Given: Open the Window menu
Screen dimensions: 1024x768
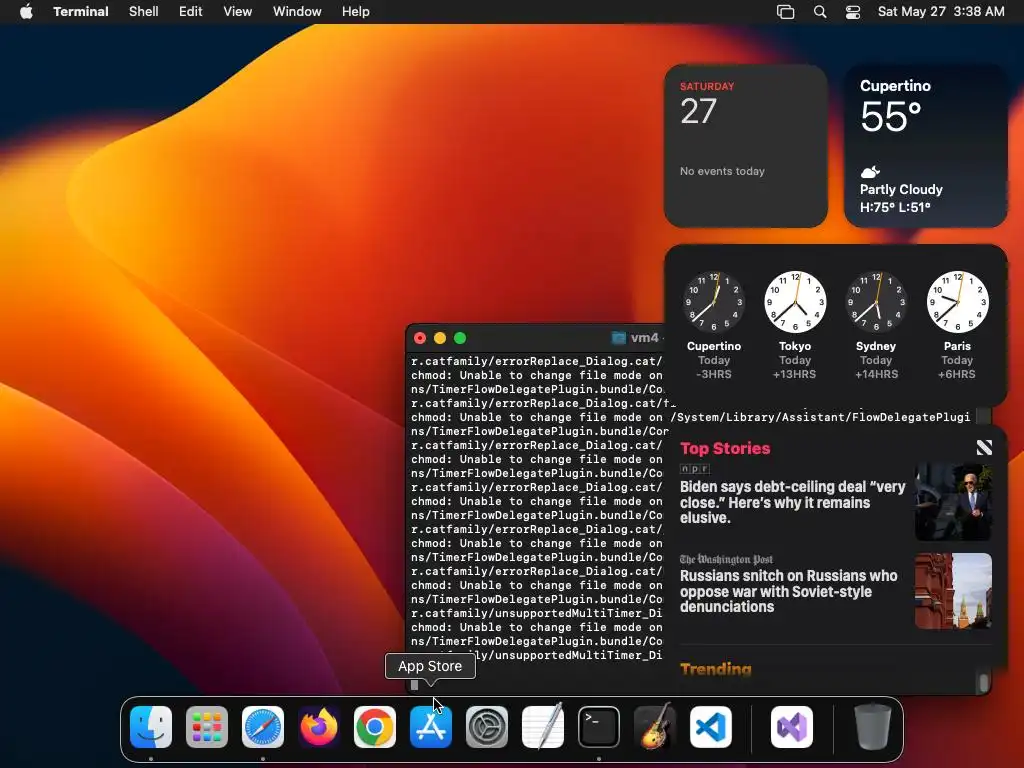Looking at the screenshot, I should [x=297, y=11].
